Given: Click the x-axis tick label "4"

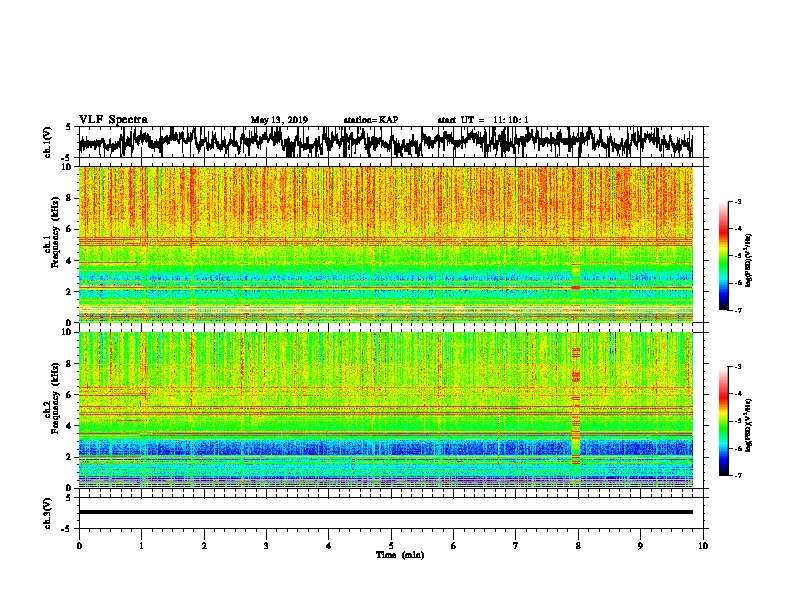Looking at the screenshot, I should [x=328, y=546].
